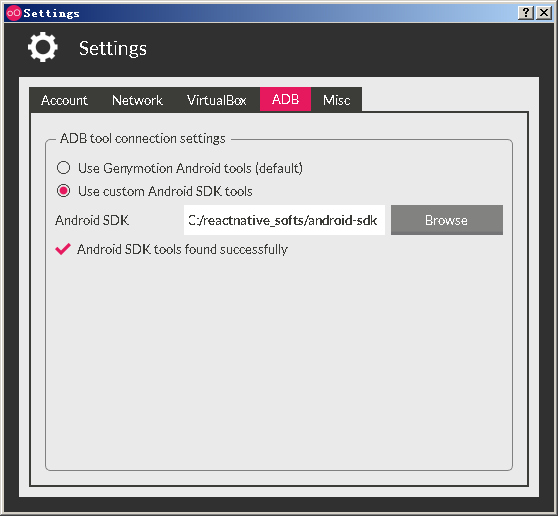Select the ADB tab

285,100
